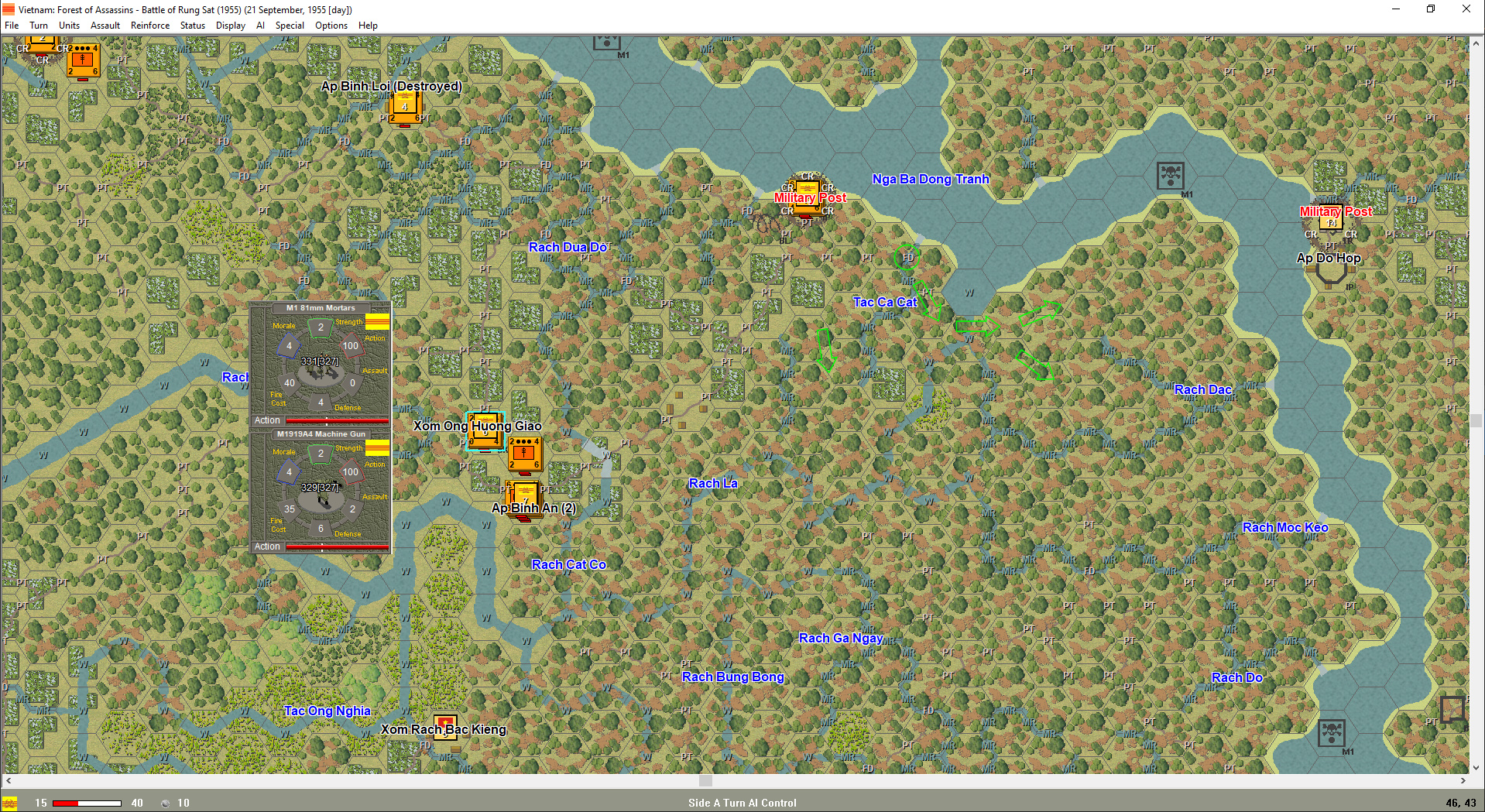Click the skull marker in the bottom-right river
1485x812 pixels.
pos(1331,732)
